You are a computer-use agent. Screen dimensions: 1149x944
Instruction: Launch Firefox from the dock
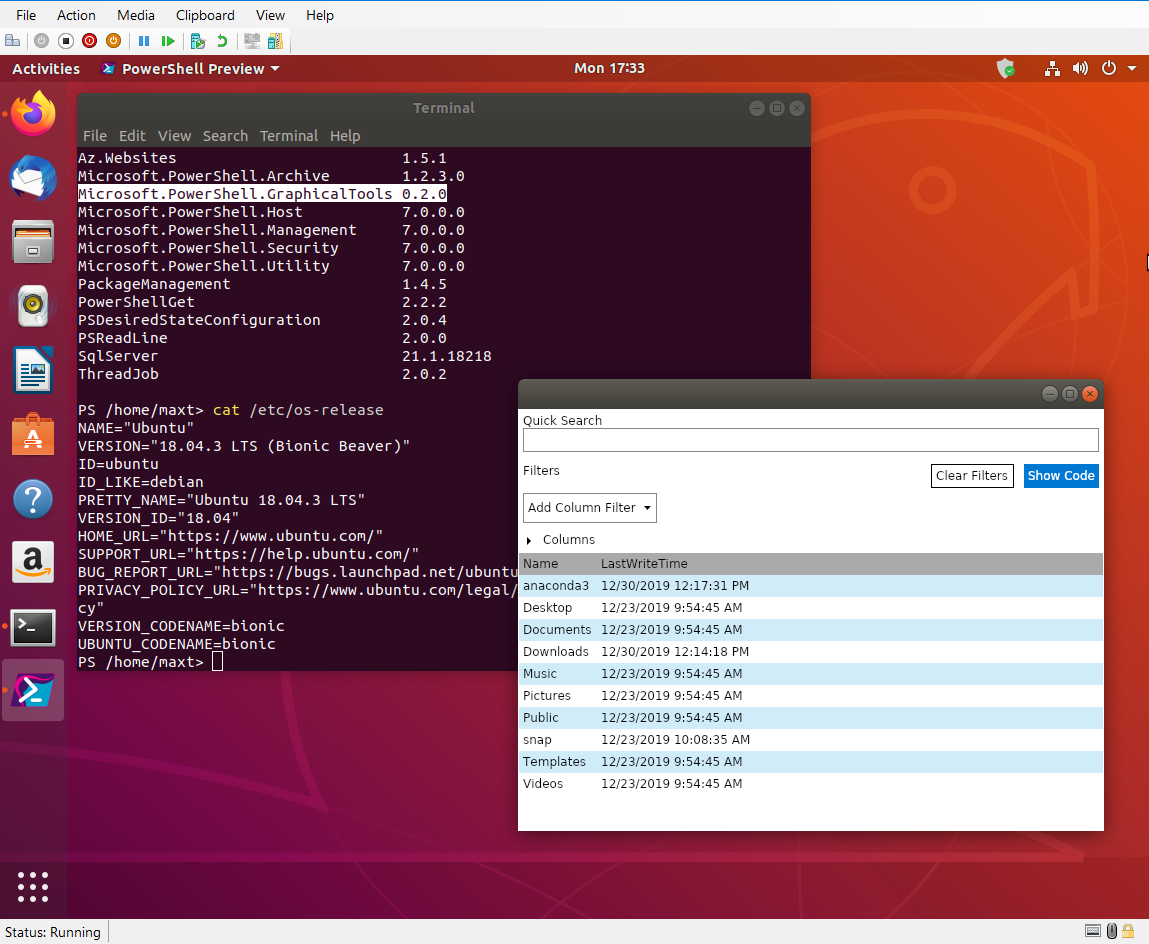pos(33,114)
